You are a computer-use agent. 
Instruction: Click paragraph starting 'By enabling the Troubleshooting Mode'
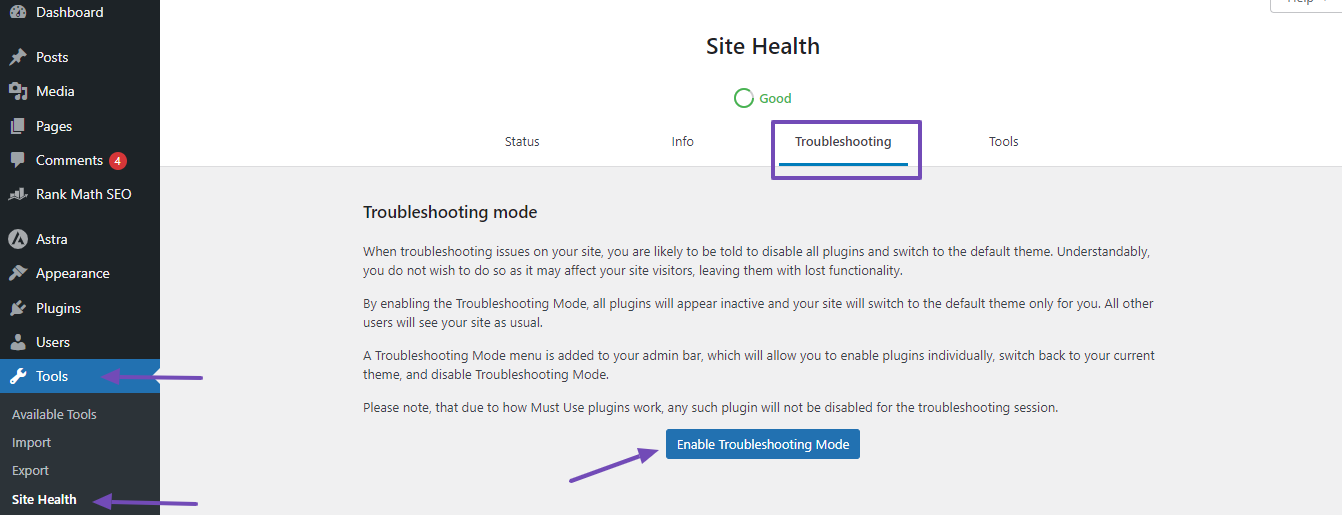coord(758,313)
